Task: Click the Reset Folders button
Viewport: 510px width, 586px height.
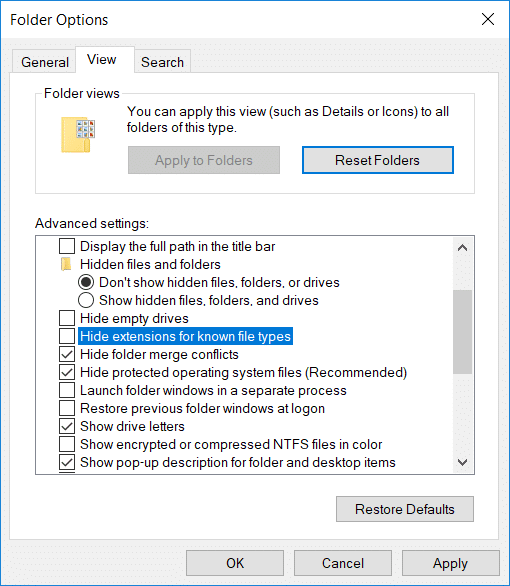Action: pos(378,160)
